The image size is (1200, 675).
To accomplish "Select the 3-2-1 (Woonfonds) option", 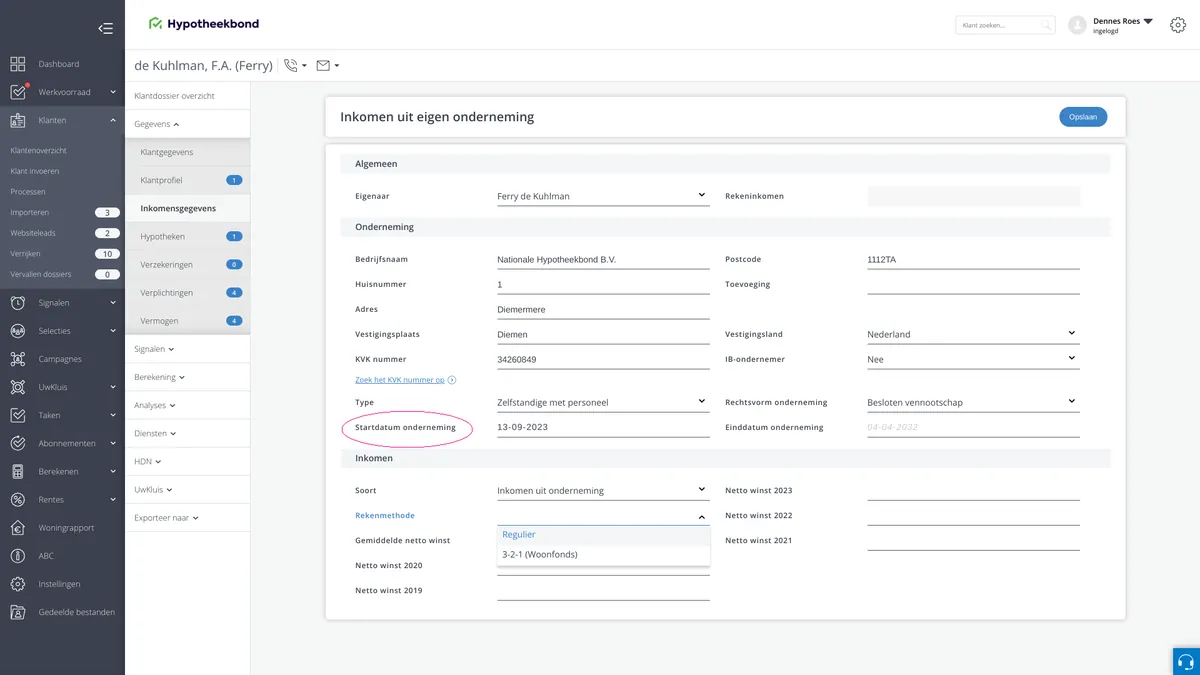I will pyautogui.click(x=603, y=555).
